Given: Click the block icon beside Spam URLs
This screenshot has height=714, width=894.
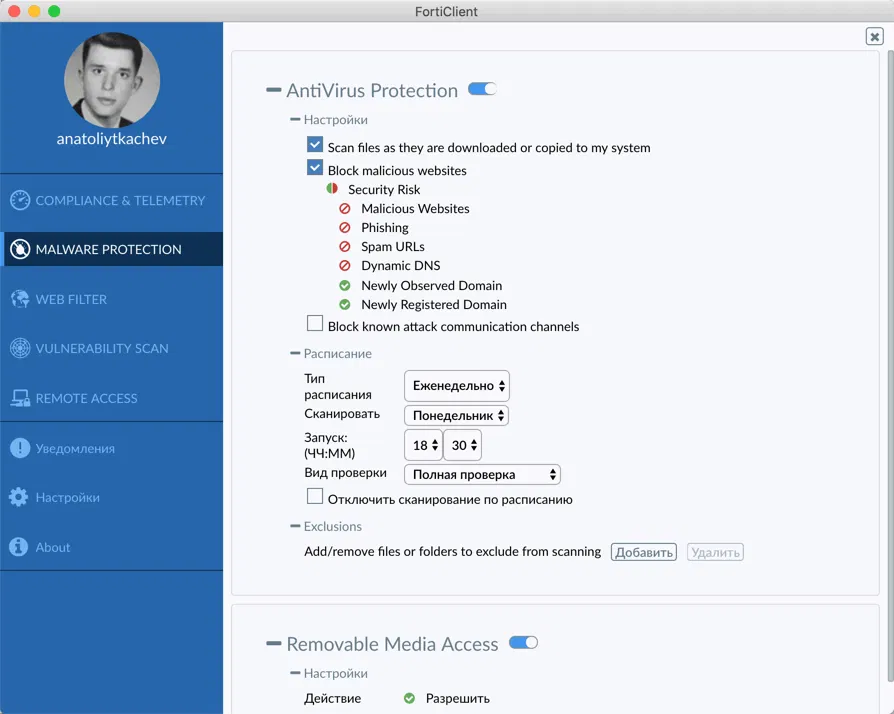Looking at the screenshot, I should point(344,246).
